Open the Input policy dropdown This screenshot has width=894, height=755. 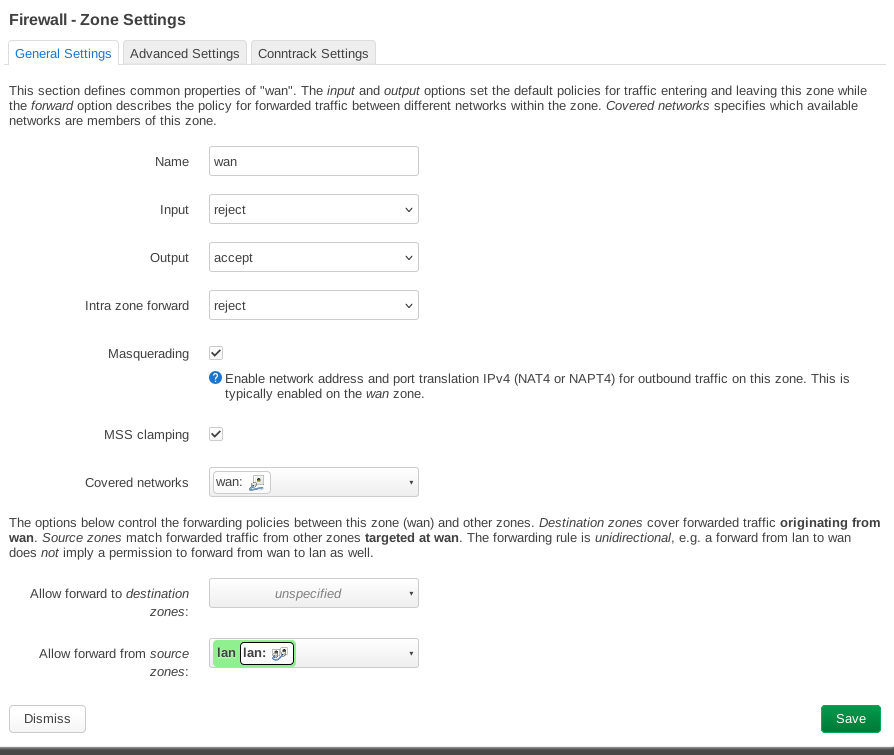coord(314,209)
